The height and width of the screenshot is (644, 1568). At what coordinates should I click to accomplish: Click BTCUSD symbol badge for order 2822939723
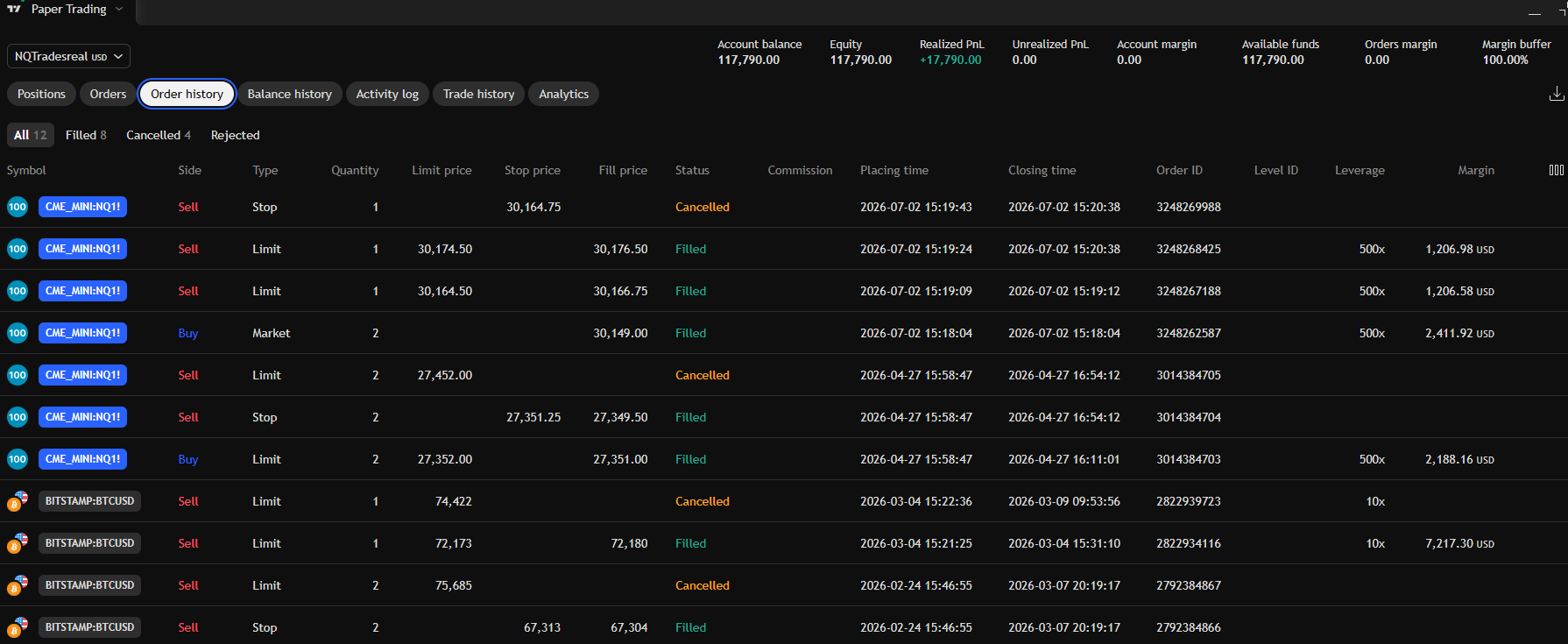click(x=89, y=501)
